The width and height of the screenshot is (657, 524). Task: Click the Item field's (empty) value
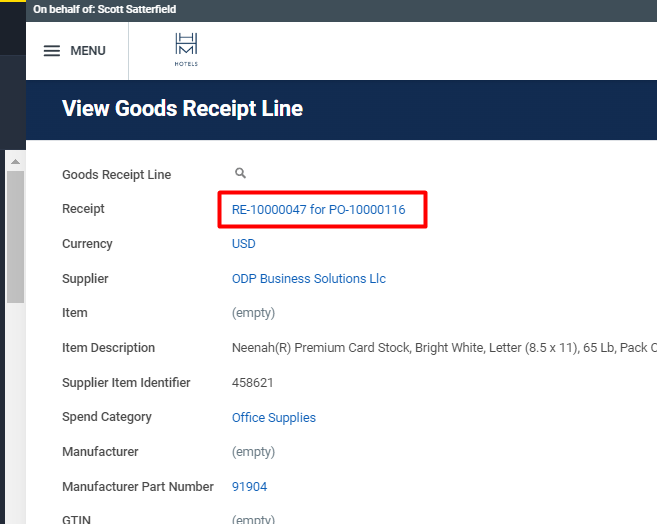pyautogui.click(x=253, y=313)
